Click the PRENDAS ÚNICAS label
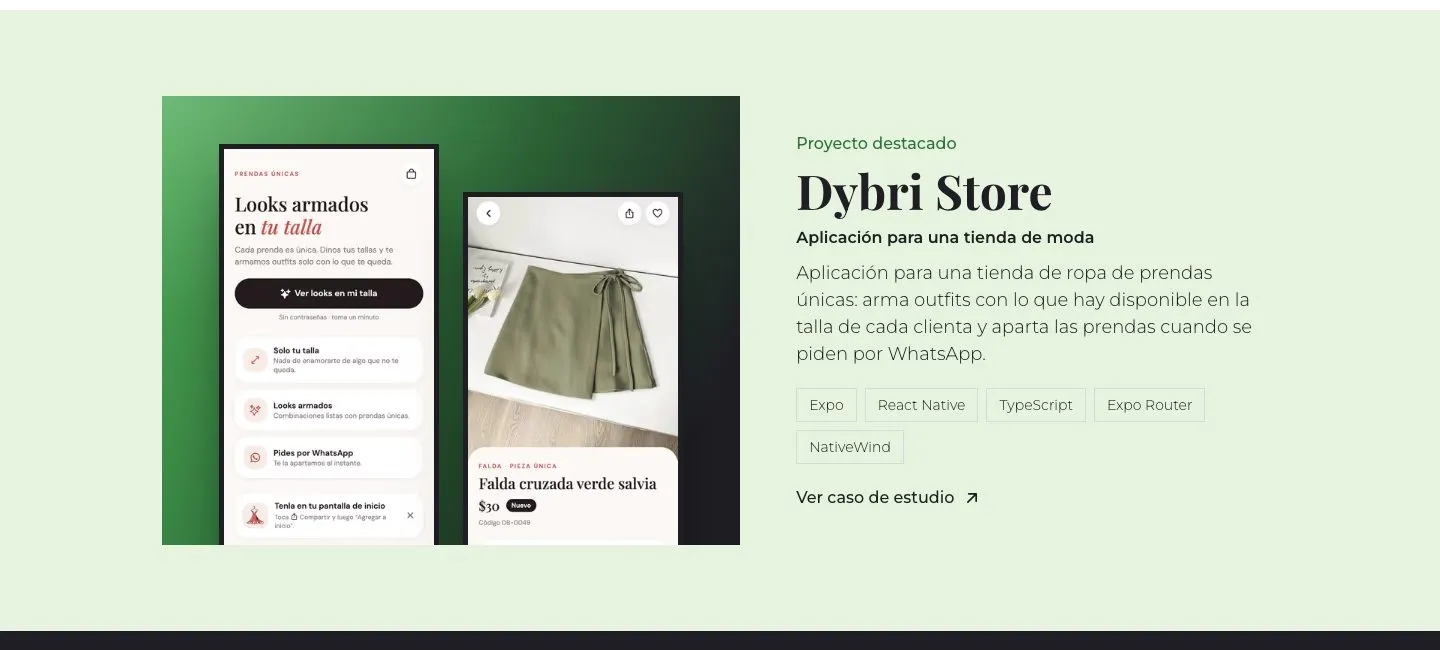 [267, 174]
